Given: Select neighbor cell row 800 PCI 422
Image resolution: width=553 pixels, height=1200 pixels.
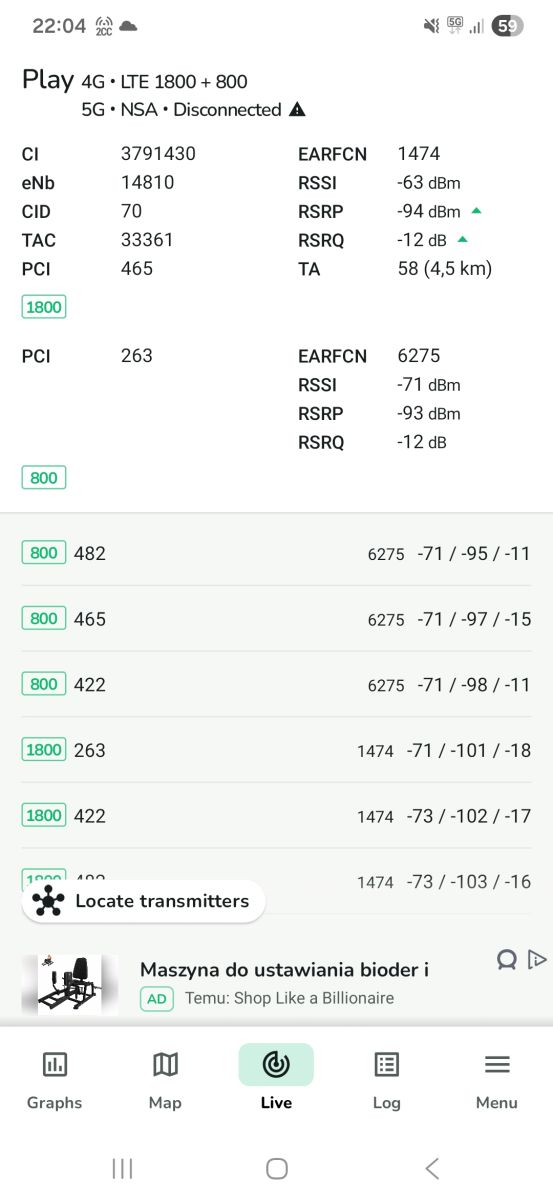Looking at the screenshot, I should [x=276, y=685].
